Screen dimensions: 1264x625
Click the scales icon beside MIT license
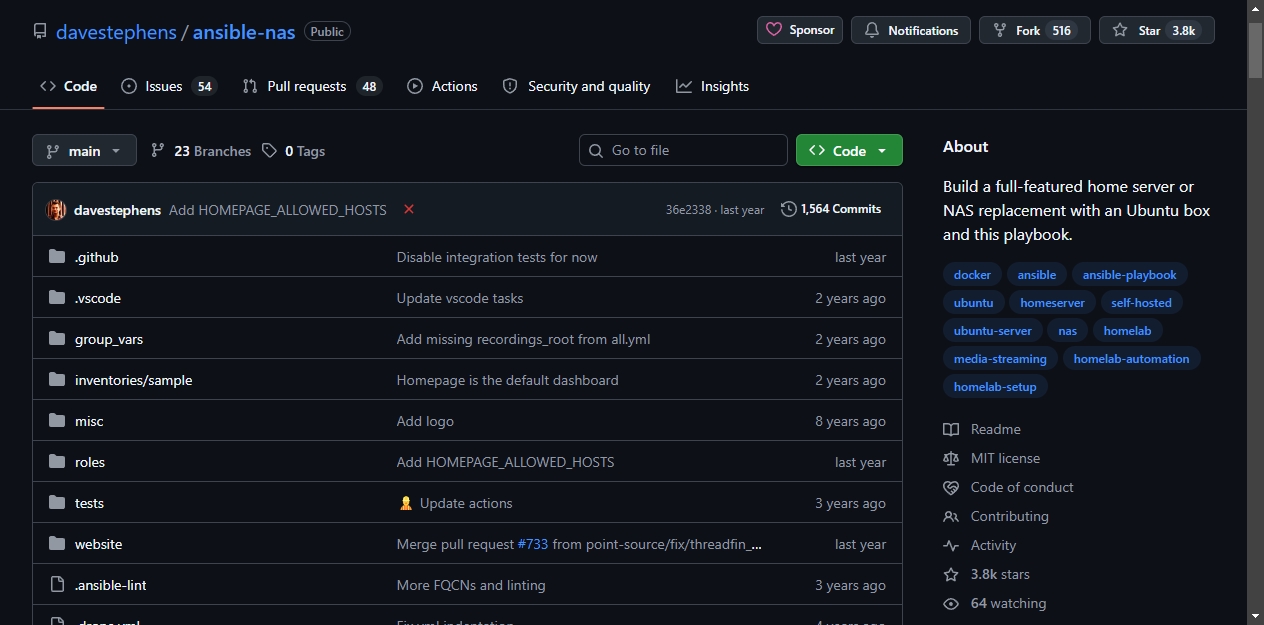tap(951, 458)
